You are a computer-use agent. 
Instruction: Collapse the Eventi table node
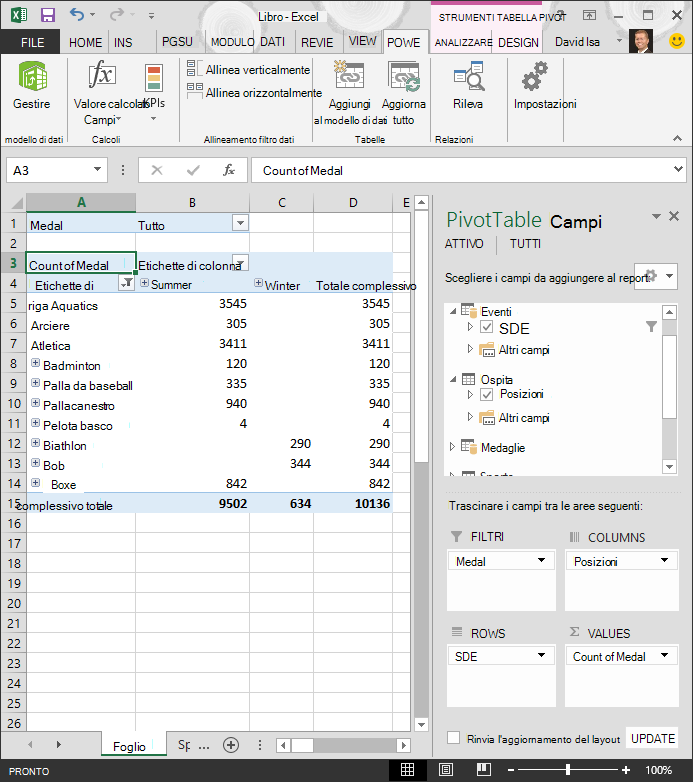coord(453,311)
